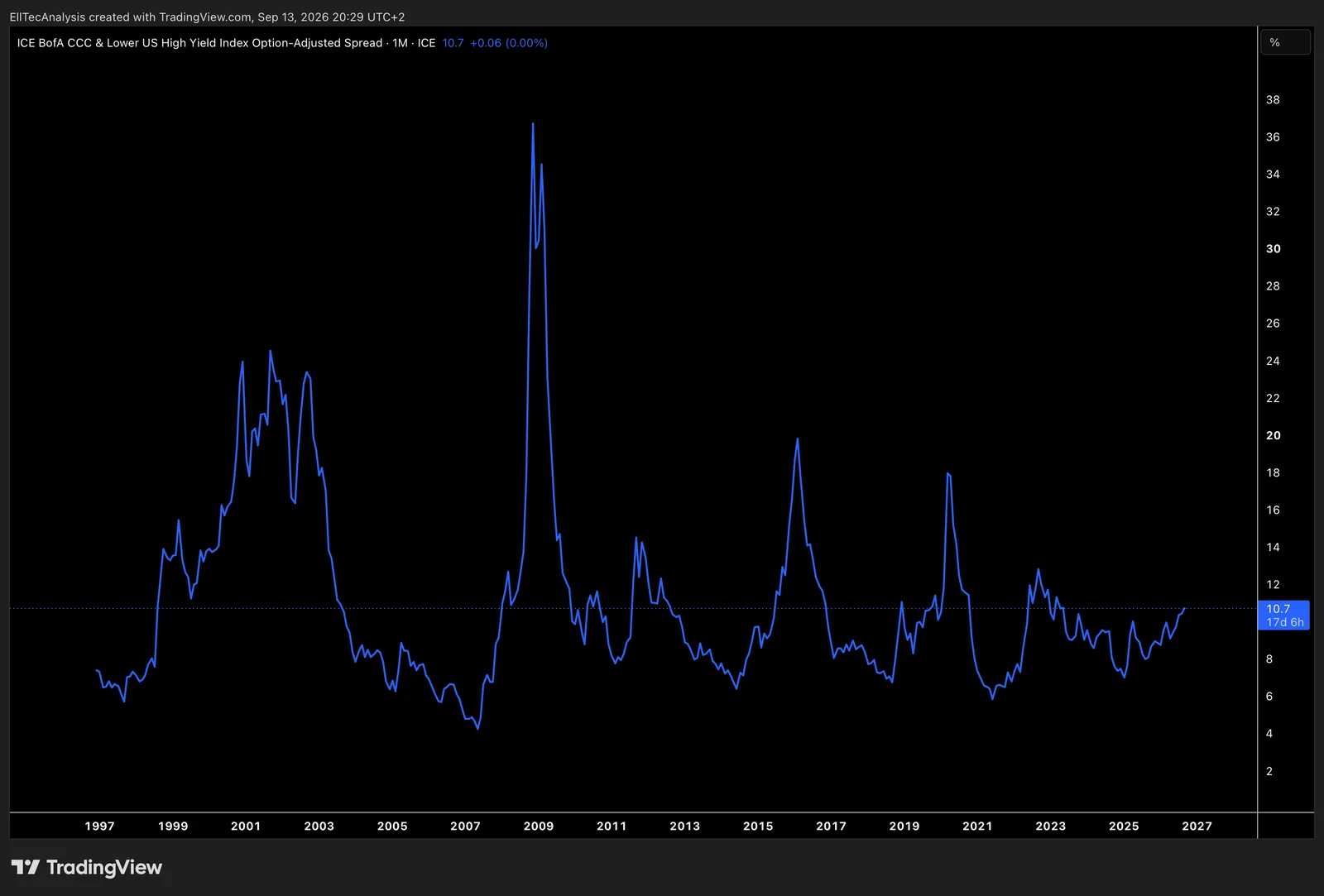Click the bold 20 tick on price axis

pos(1274,435)
